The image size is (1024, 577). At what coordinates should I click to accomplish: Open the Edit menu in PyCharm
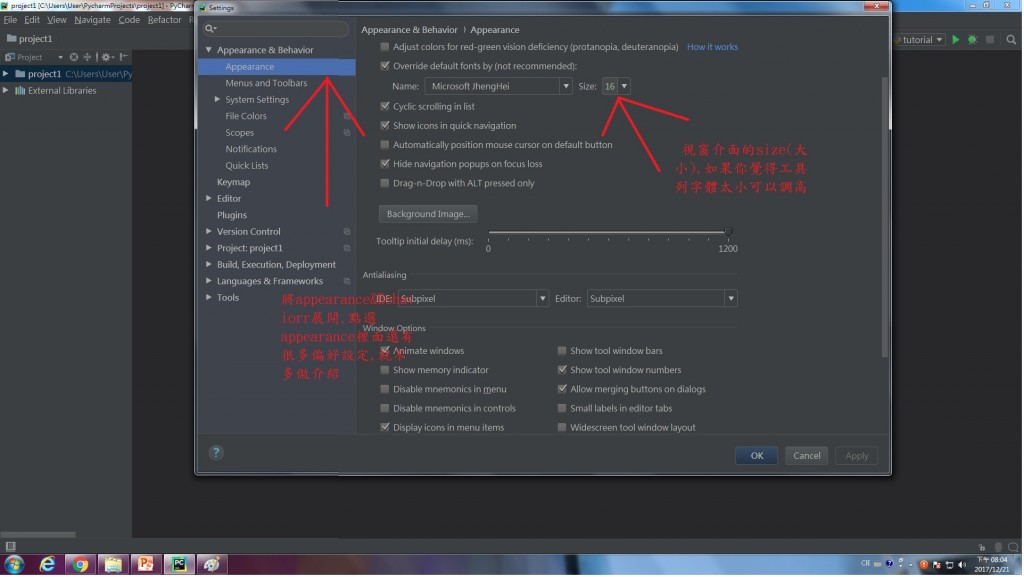click(32, 20)
